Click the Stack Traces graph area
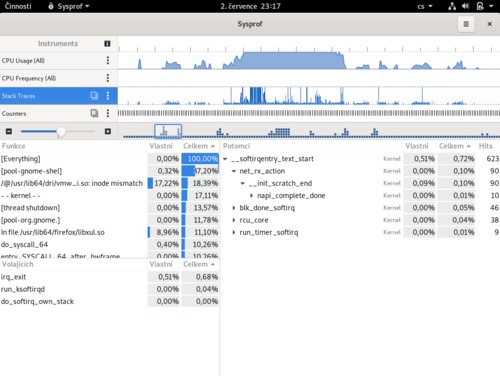Viewport: 500px width, 376px height. coord(309,96)
